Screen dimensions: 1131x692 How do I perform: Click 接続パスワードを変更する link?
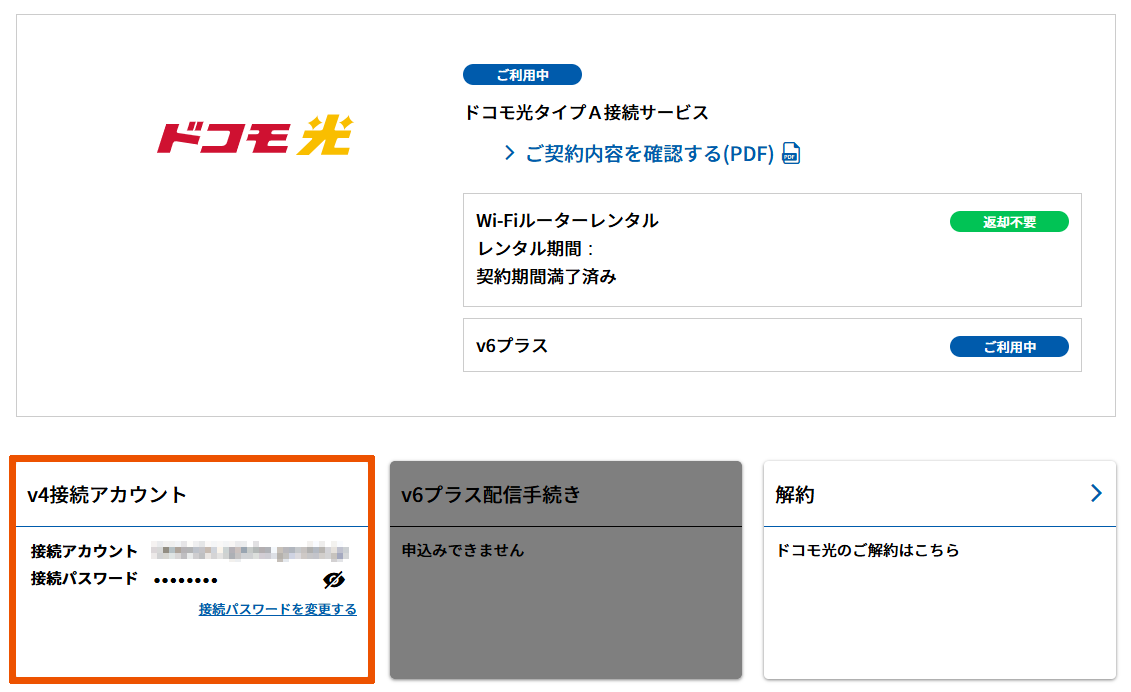click(277, 609)
